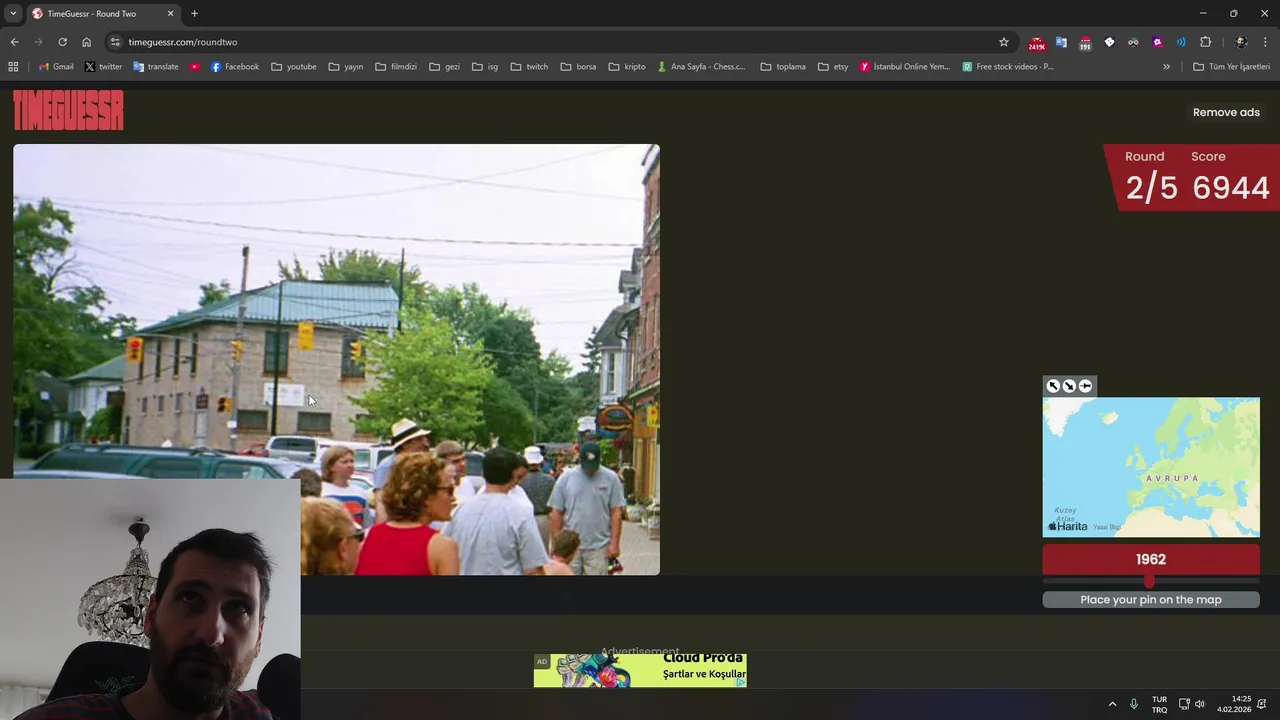The height and width of the screenshot is (720, 1280).
Task: Open the youtube bookmarks folder
Action: click(294, 67)
